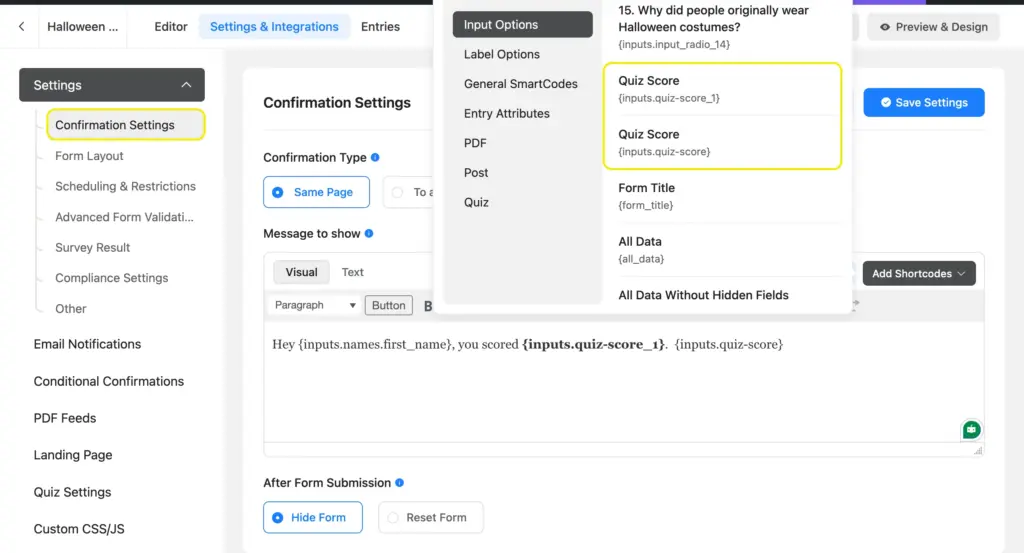The height and width of the screenshot is (553, 1024).
Task: Select the Reset Form radio option
Action: pyautogui.click(x=431, y=517)
